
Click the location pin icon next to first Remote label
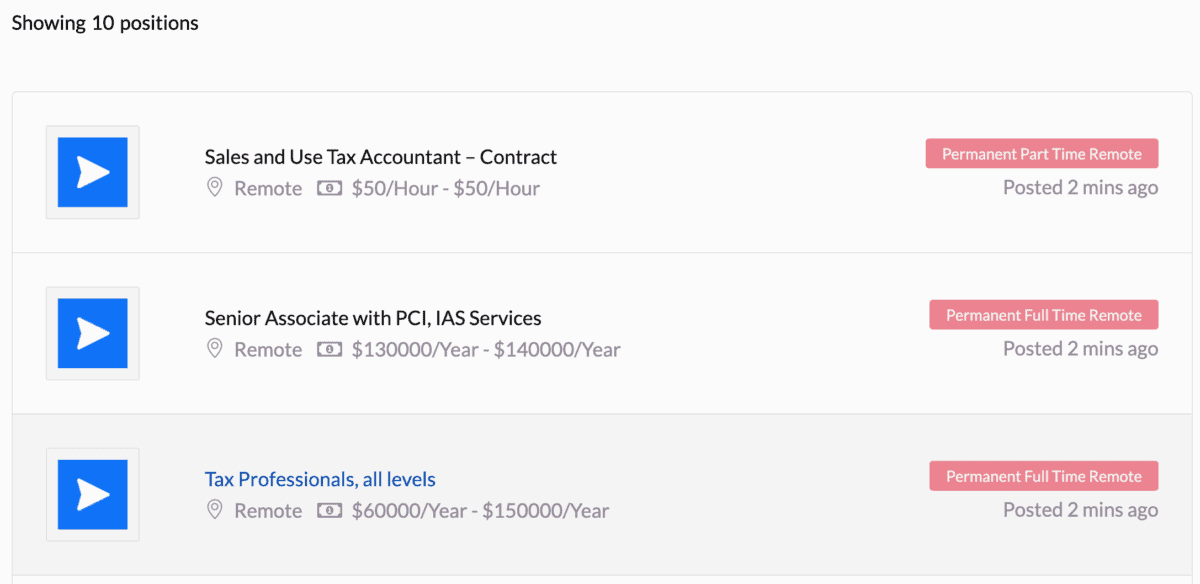click(214, 187)
